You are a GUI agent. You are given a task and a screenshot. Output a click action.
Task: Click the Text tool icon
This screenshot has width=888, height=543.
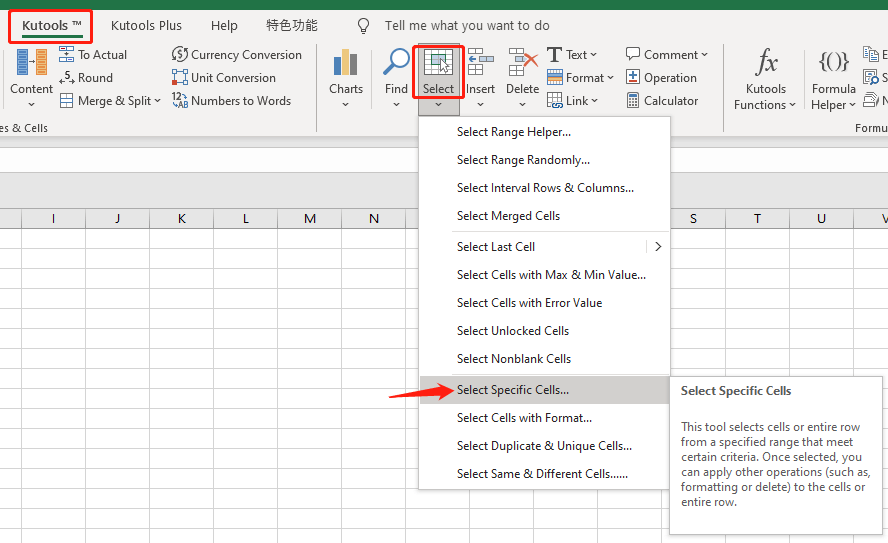pos(554,54)
